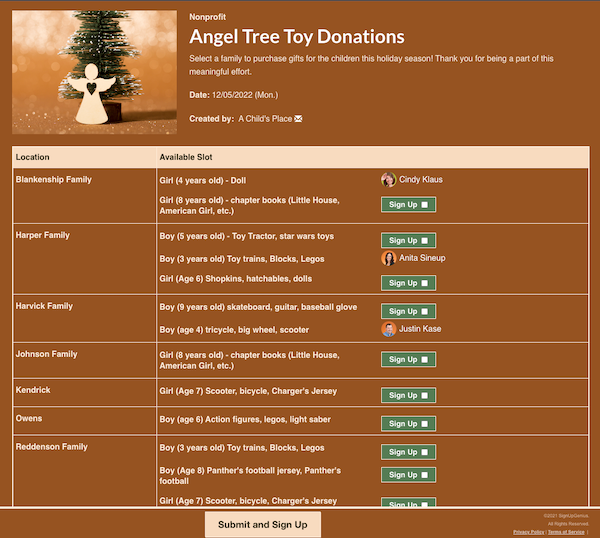
Task: Click the Location column header
Action: point(33,157)
